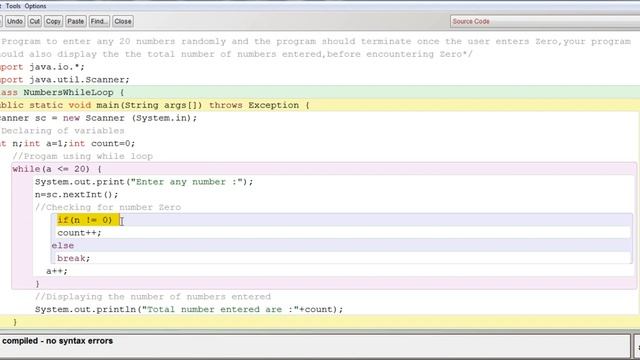This screenshot has width=640, height=360.
Task: Click the 'Total number entered are' println line
Action: [189, 309]
